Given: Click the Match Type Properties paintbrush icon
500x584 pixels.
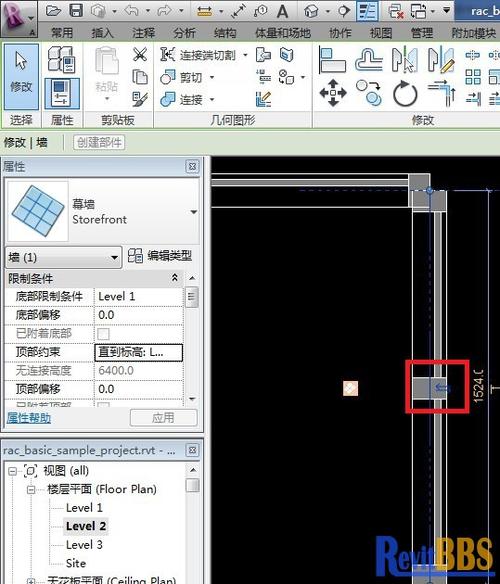Looking at the screenshot, I should [140, 99].
